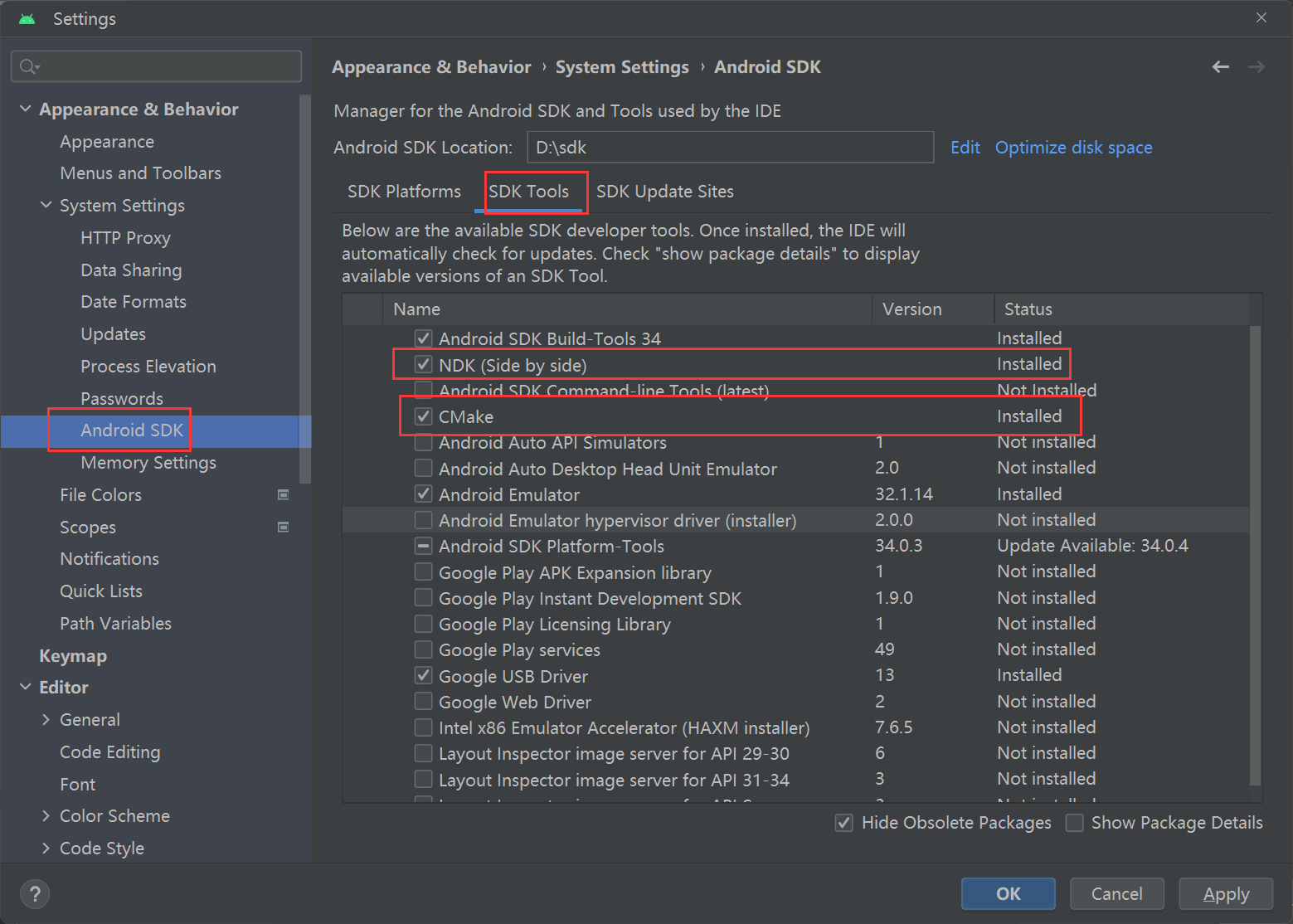Image resolution: width=1293 pixels, height=924 pixels.
Task: Toggle Hide Obsolete Packages checkbox
Action: (844, 823)
